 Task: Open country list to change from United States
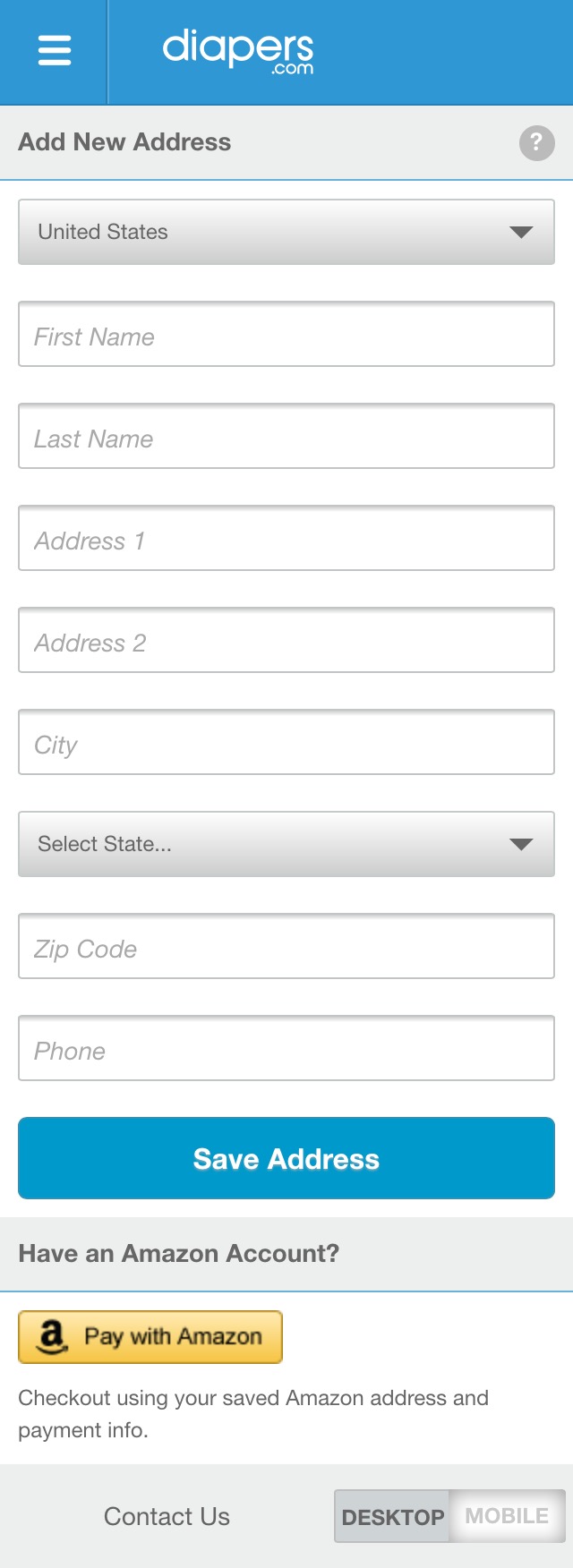click(x=286, y=232)
